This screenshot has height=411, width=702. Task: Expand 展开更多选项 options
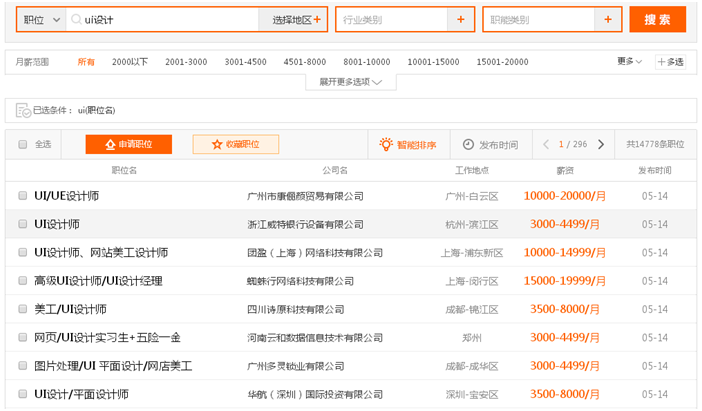pos(350,82)
